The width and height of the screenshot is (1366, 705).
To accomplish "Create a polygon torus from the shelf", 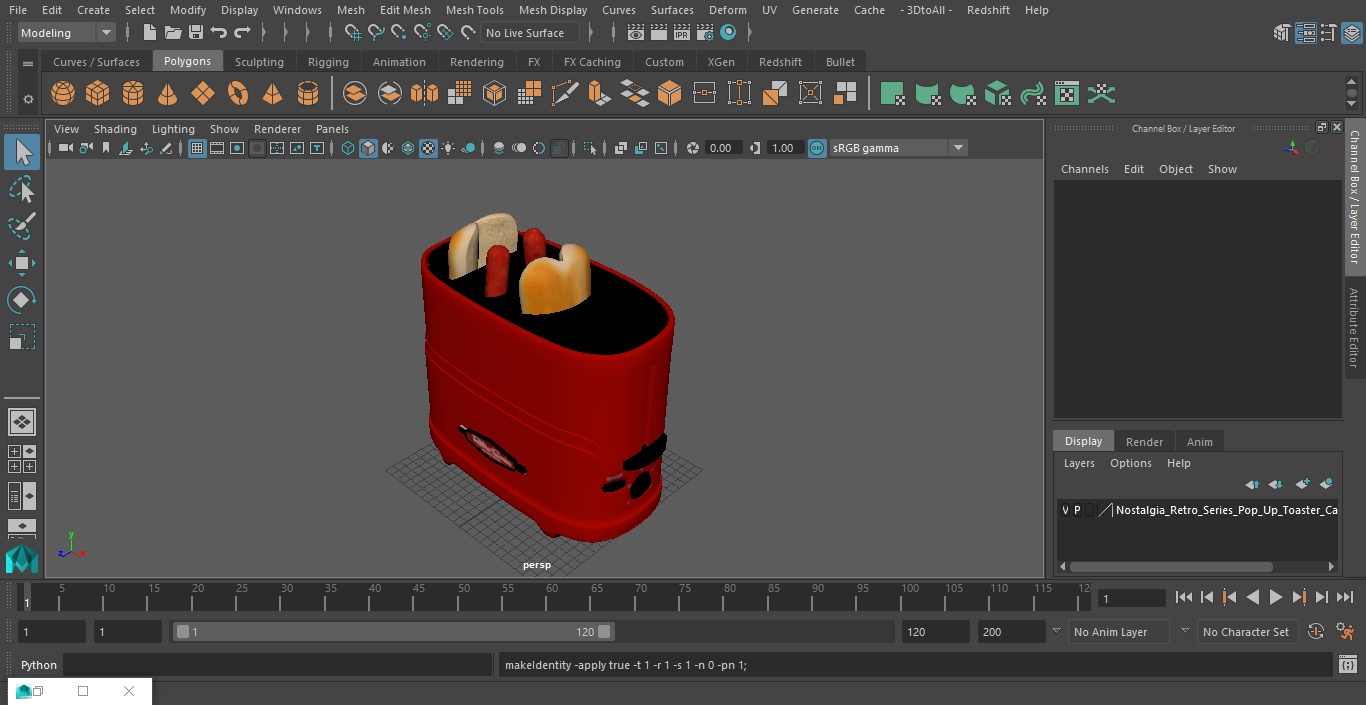I will click(x=237, y=94).
